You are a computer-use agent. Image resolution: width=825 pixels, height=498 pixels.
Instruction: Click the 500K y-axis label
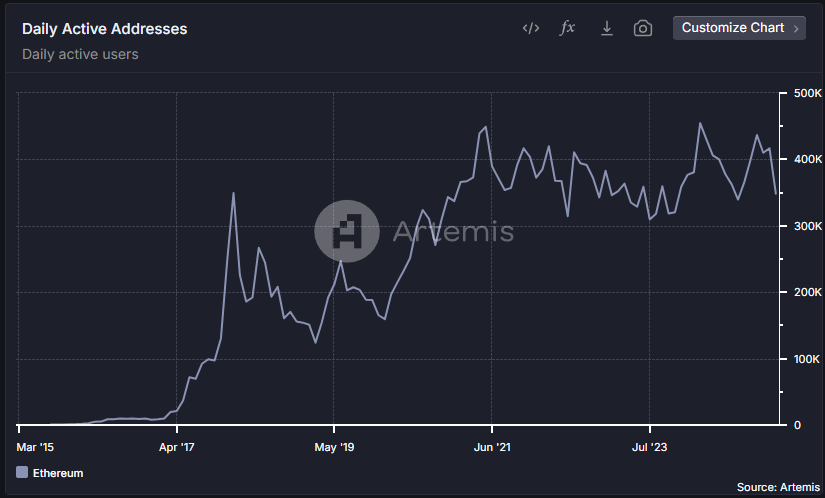(806, 94)
